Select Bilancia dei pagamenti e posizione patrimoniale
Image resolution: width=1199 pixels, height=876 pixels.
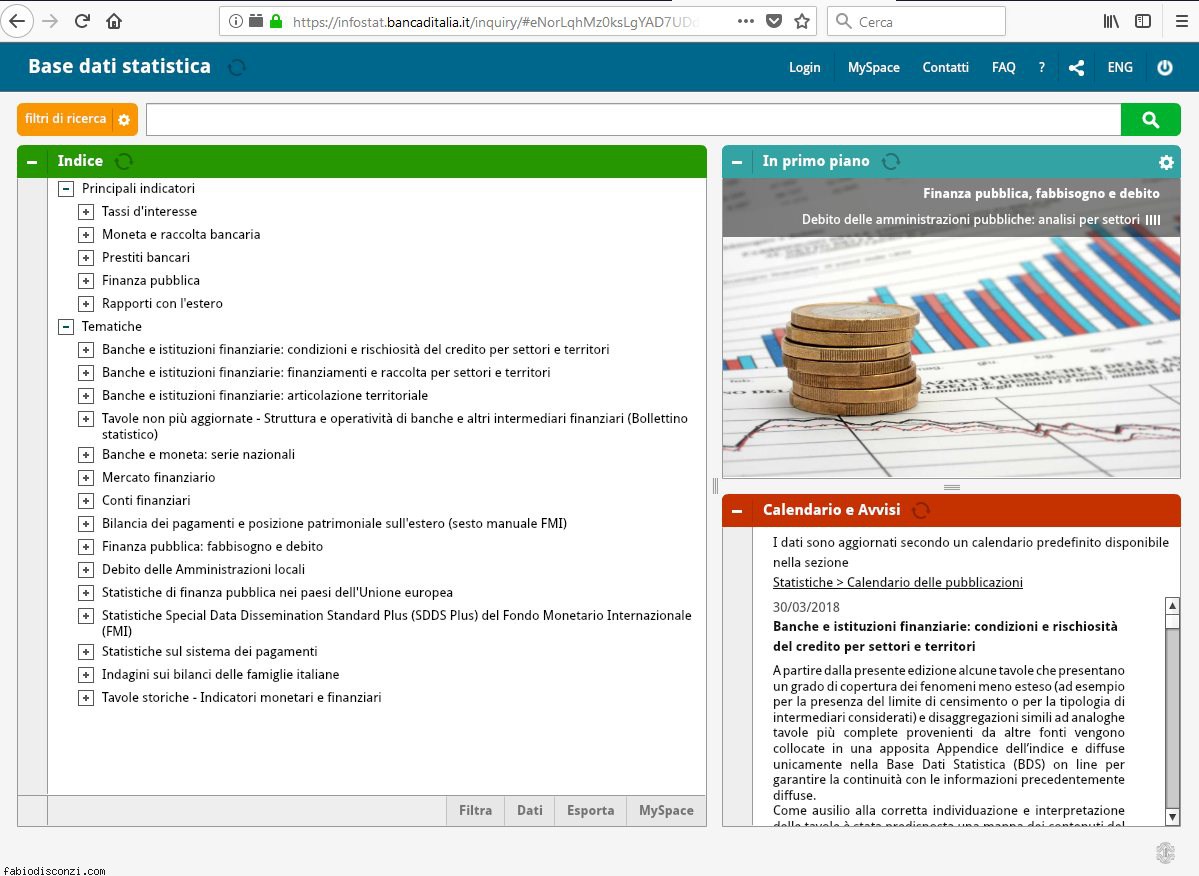coord(334,524)
